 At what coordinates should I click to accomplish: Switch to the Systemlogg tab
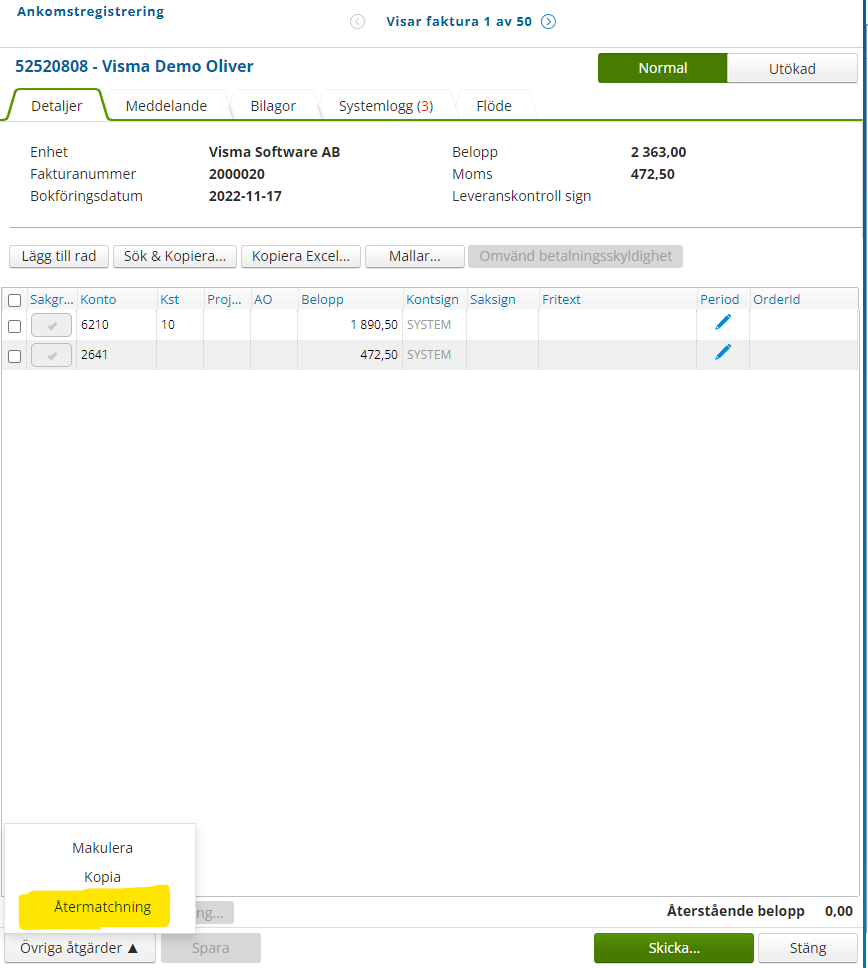386,106
